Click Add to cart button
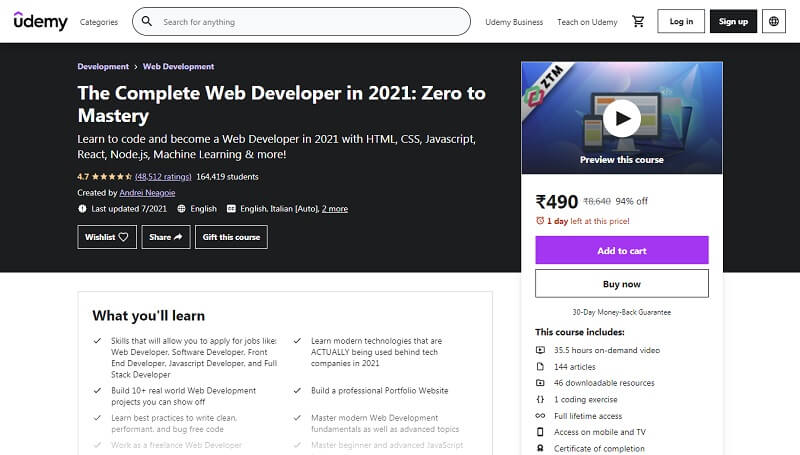800x455 pixels. 621,250
